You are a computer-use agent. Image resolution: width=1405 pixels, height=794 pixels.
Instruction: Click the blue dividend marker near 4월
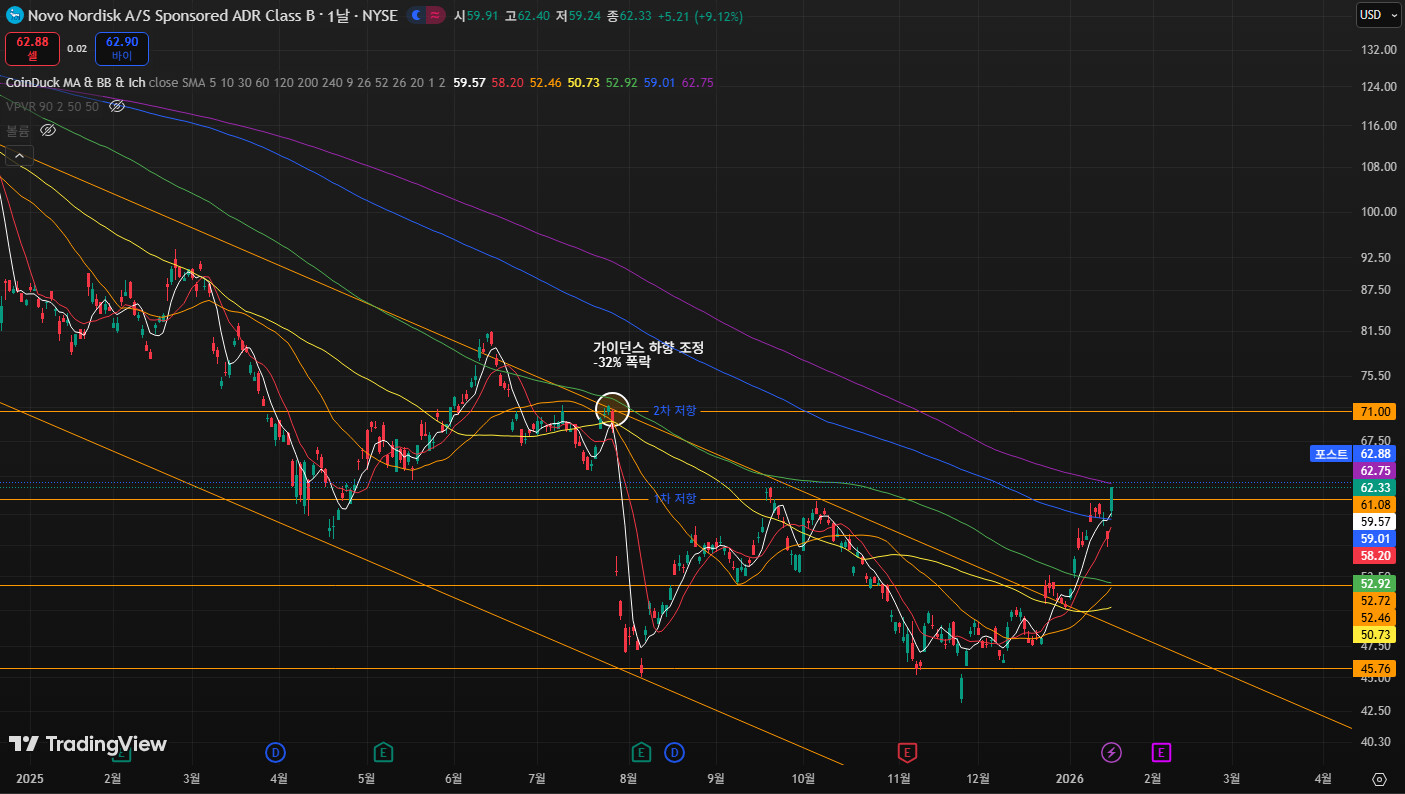275,752
